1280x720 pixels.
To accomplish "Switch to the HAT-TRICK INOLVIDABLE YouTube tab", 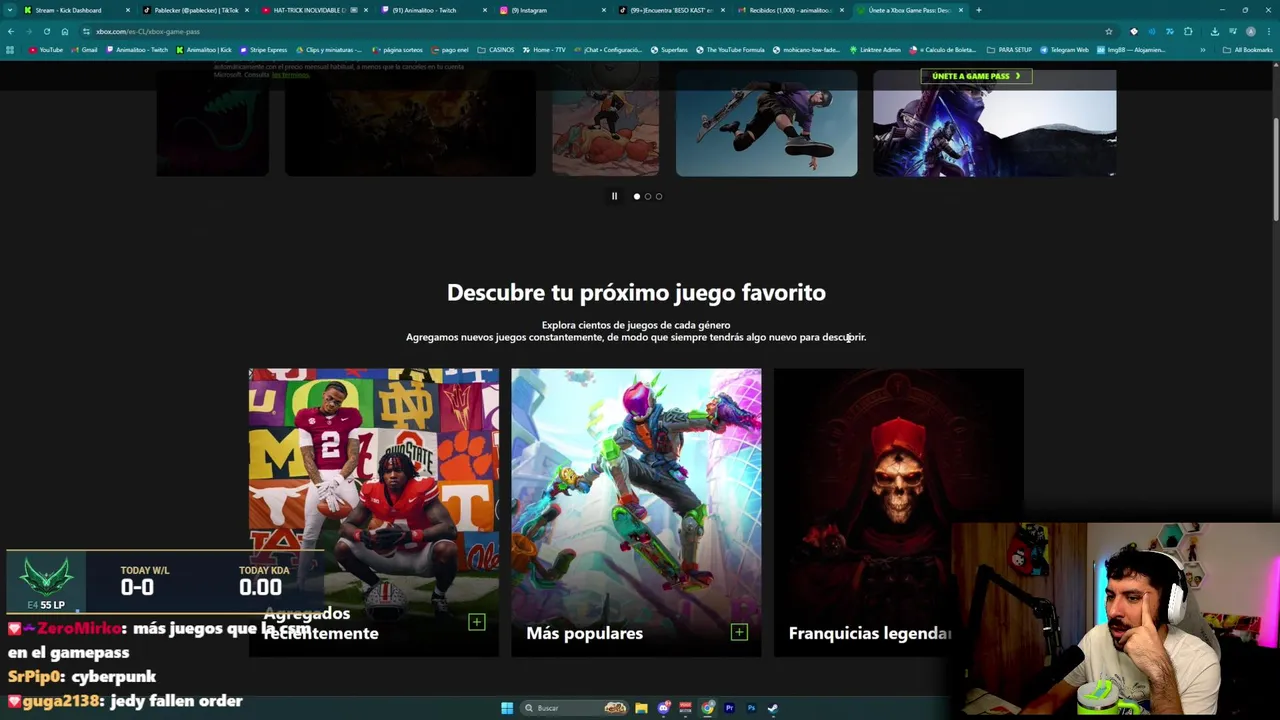I will [314, 10].
